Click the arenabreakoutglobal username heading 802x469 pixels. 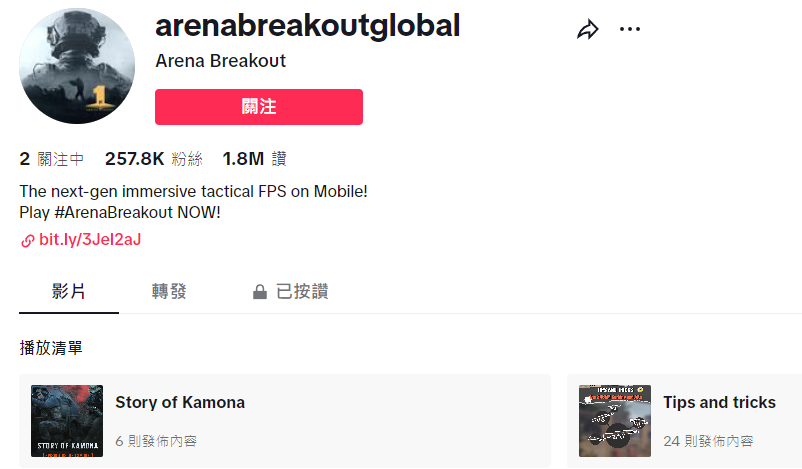[308, 26]
